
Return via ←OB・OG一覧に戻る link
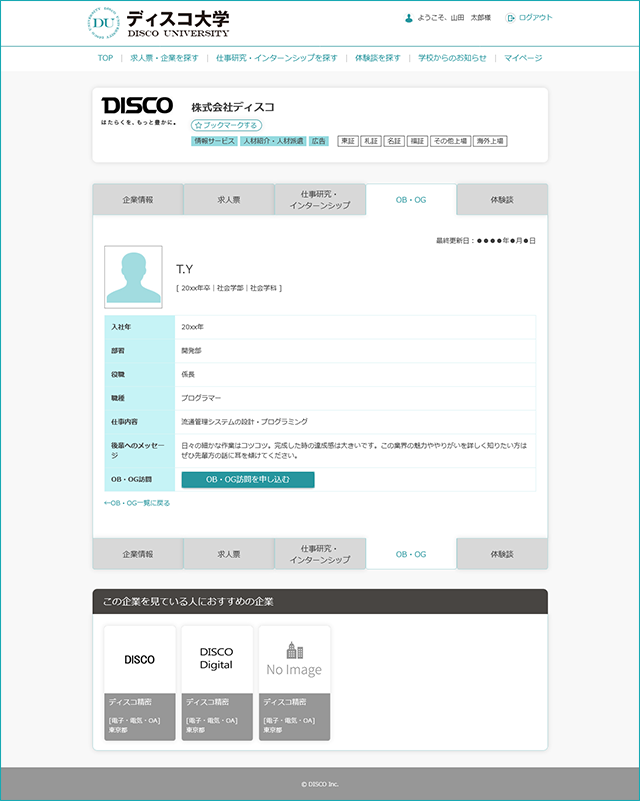(137, 503)
